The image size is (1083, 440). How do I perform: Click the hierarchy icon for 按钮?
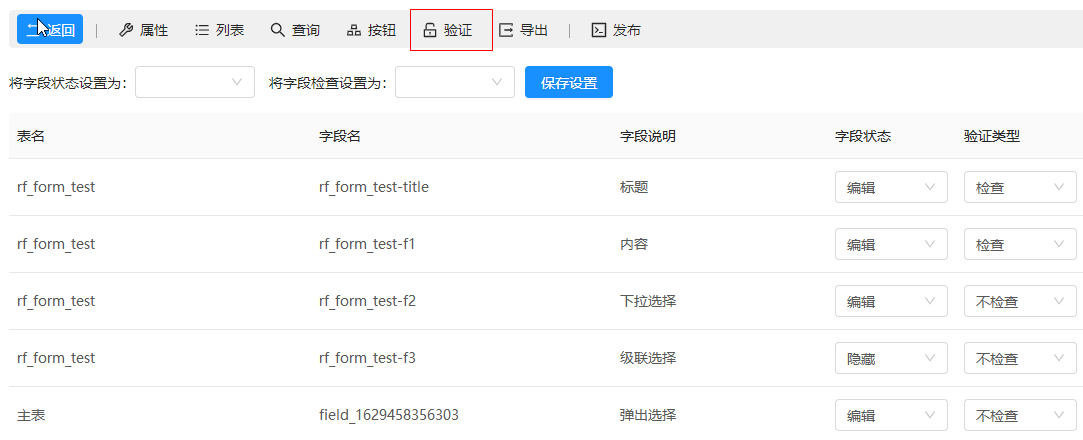click(x=354, y=30)
